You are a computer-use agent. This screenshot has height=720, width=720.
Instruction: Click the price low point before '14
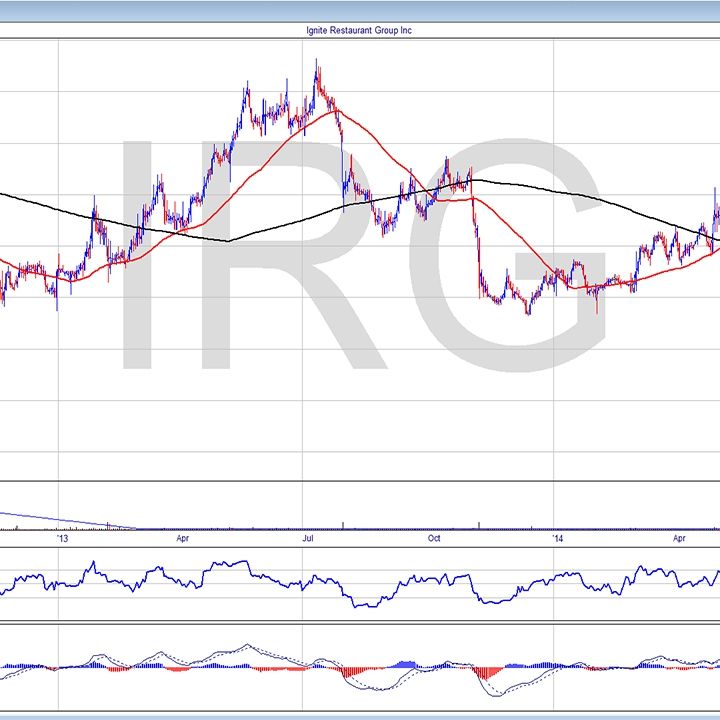(x=528, y=312)
